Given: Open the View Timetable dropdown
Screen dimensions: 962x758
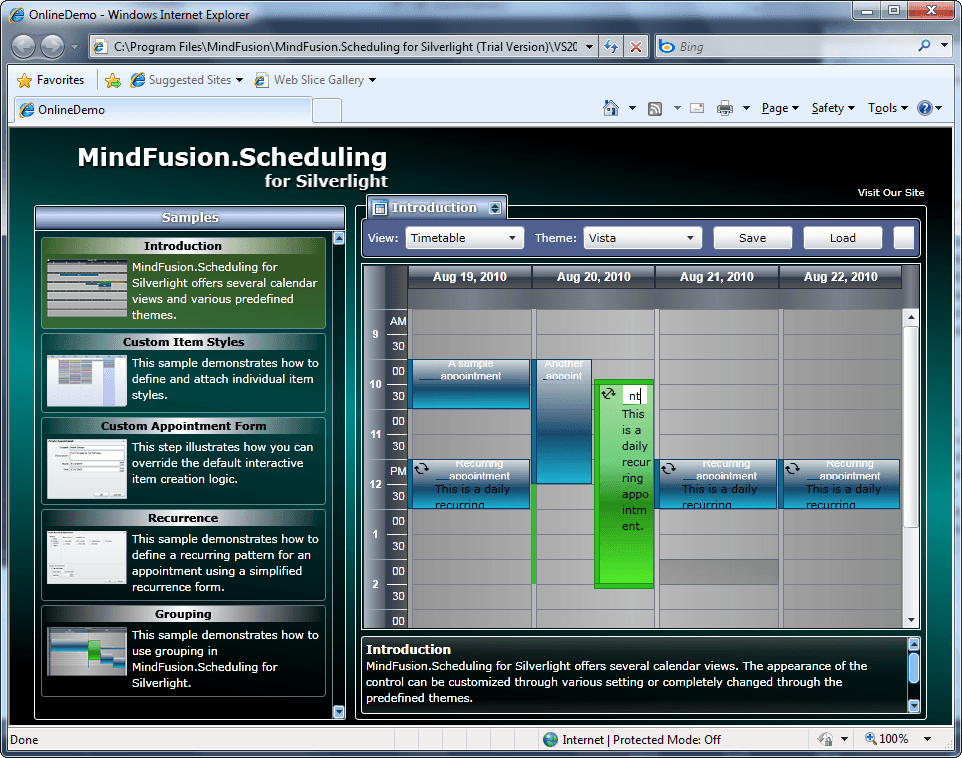Looking at the screenshot, I should tap(464, 238).
